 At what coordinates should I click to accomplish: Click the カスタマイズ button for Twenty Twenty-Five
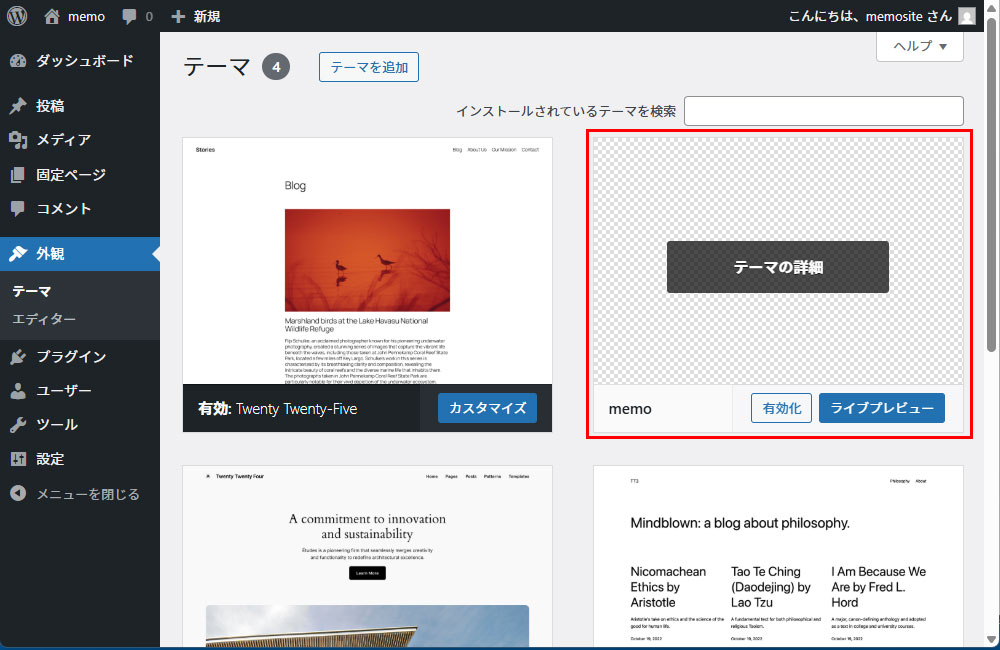[487, 408]
